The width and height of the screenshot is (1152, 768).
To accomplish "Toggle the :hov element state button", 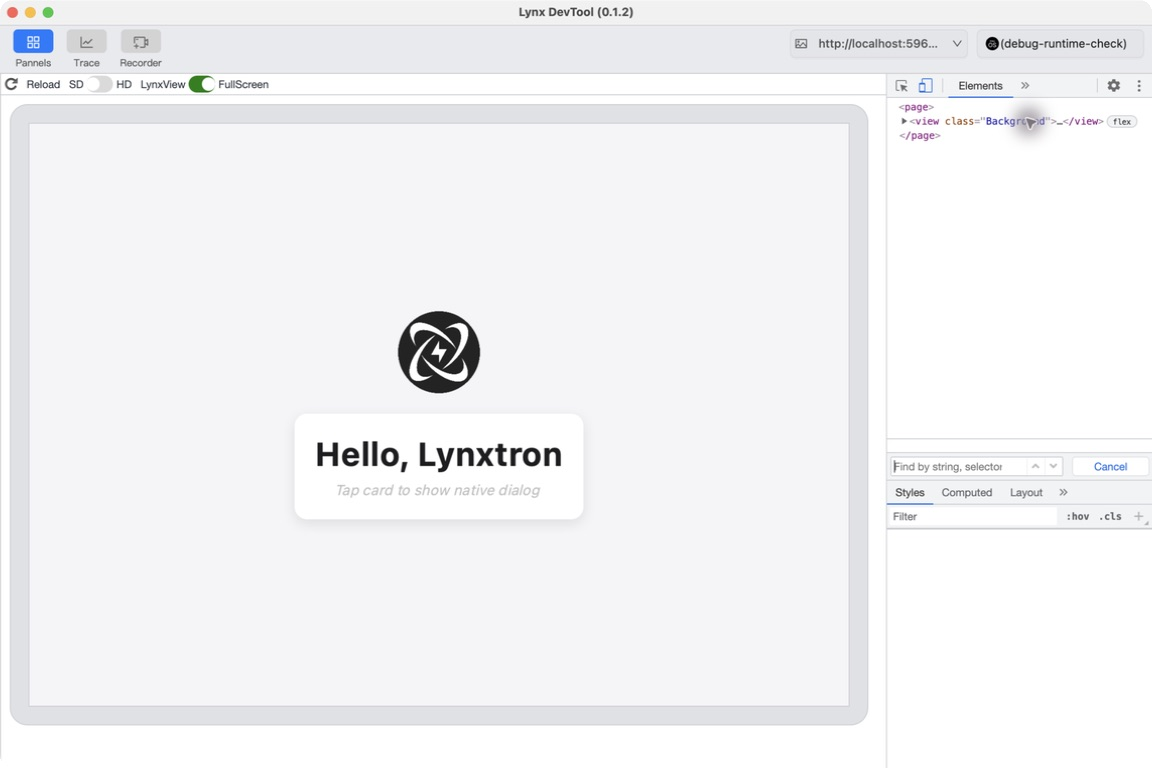I will click(1078, 517).
